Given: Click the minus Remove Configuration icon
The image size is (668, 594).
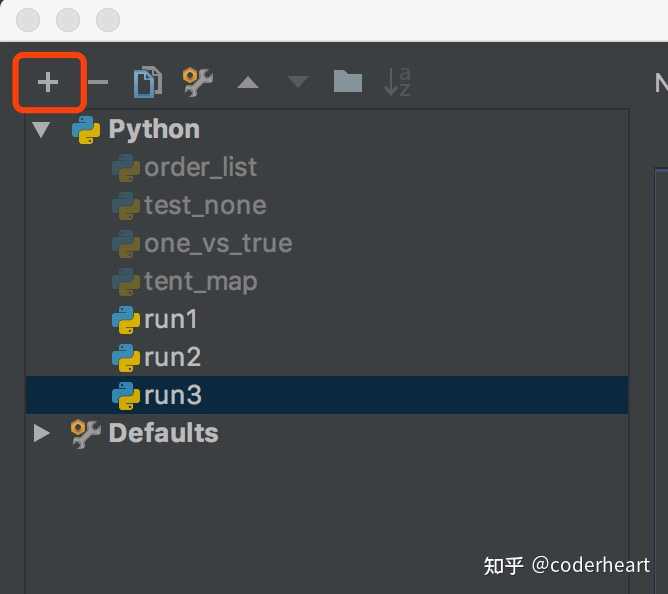Looking at the screenshot, I should (x=98, y=83).
